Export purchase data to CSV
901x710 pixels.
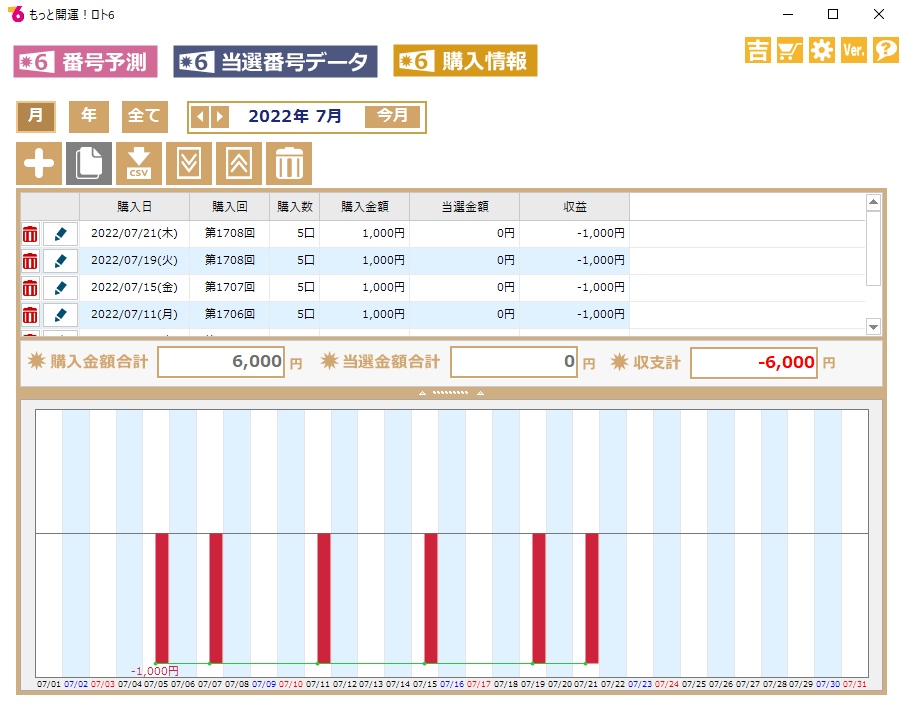pos(138,163)
